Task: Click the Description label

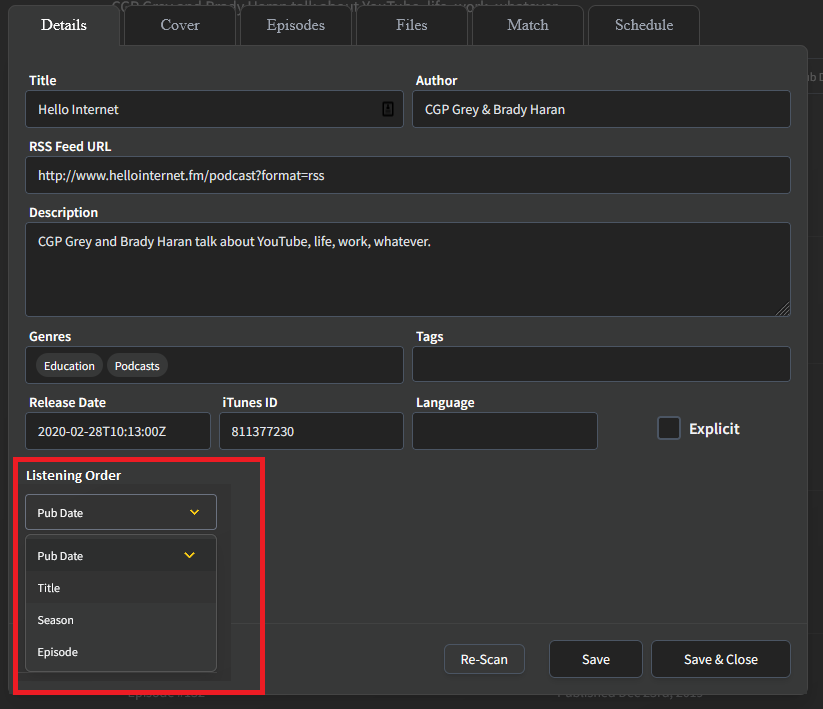Action: [64, 213]
